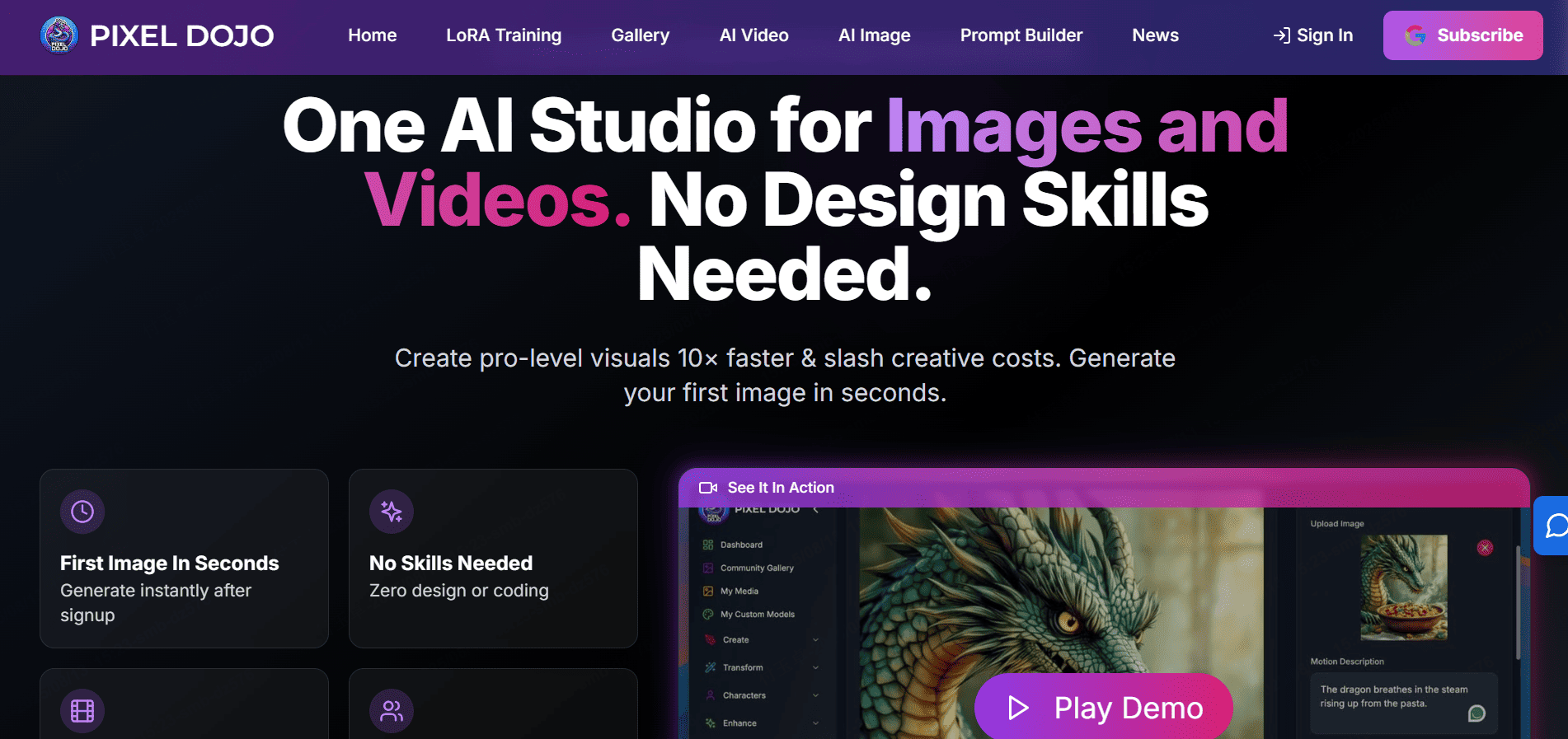The image size is (1568, 739).
Task: Click the Google icon in Subscribe button
Action: [x=1415, y=35]
